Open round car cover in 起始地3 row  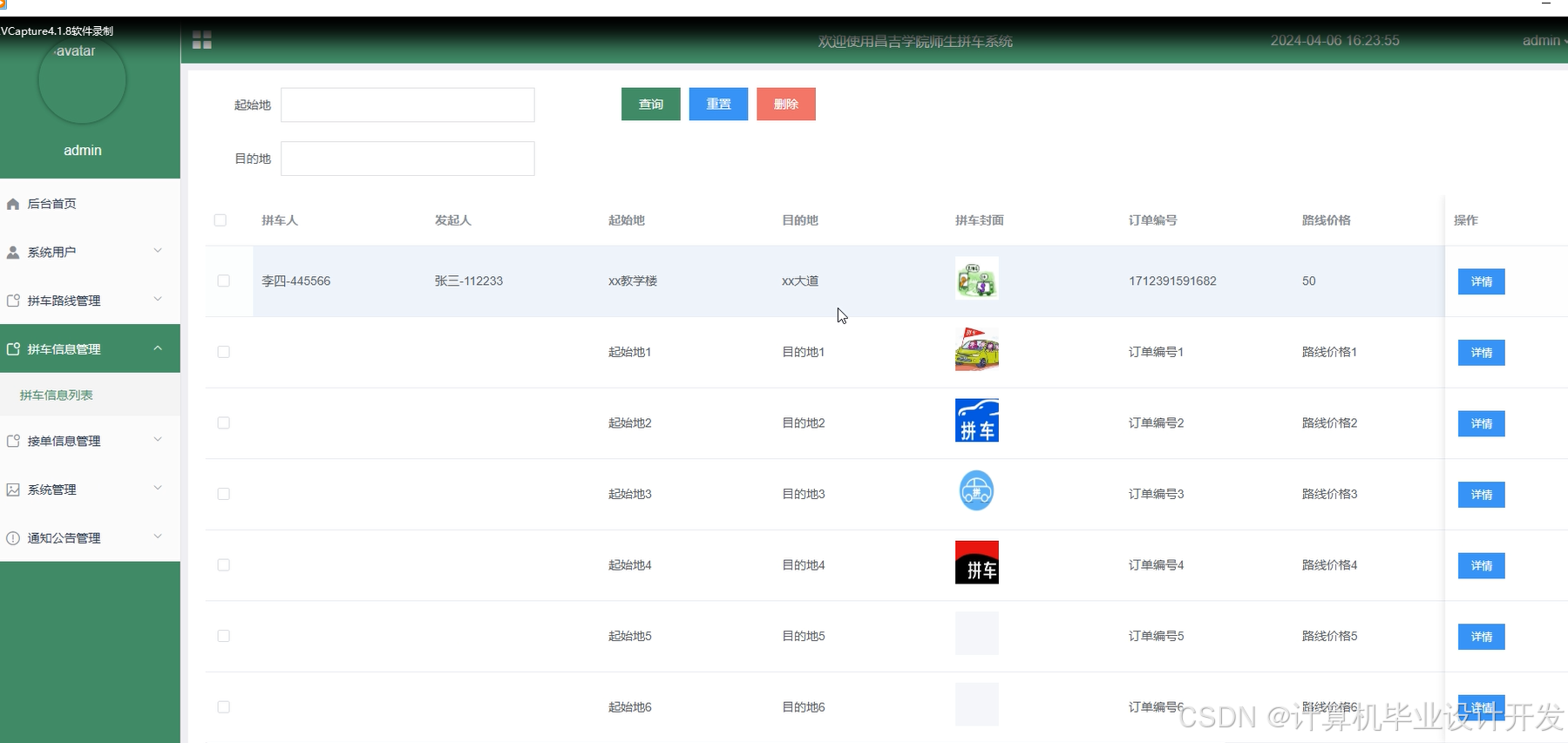click(x=976, y=491)
